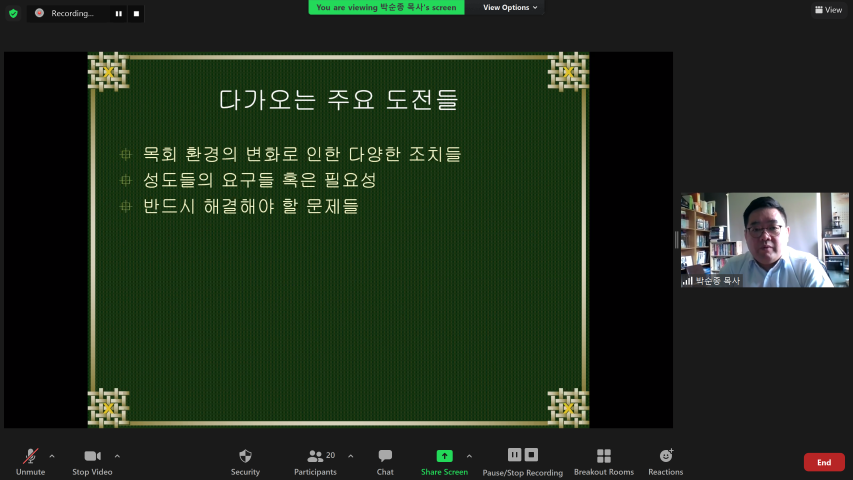This screenshot has height=480, width=853.
Task: Pause recording from top-left indicator
Action: (119, 14)
